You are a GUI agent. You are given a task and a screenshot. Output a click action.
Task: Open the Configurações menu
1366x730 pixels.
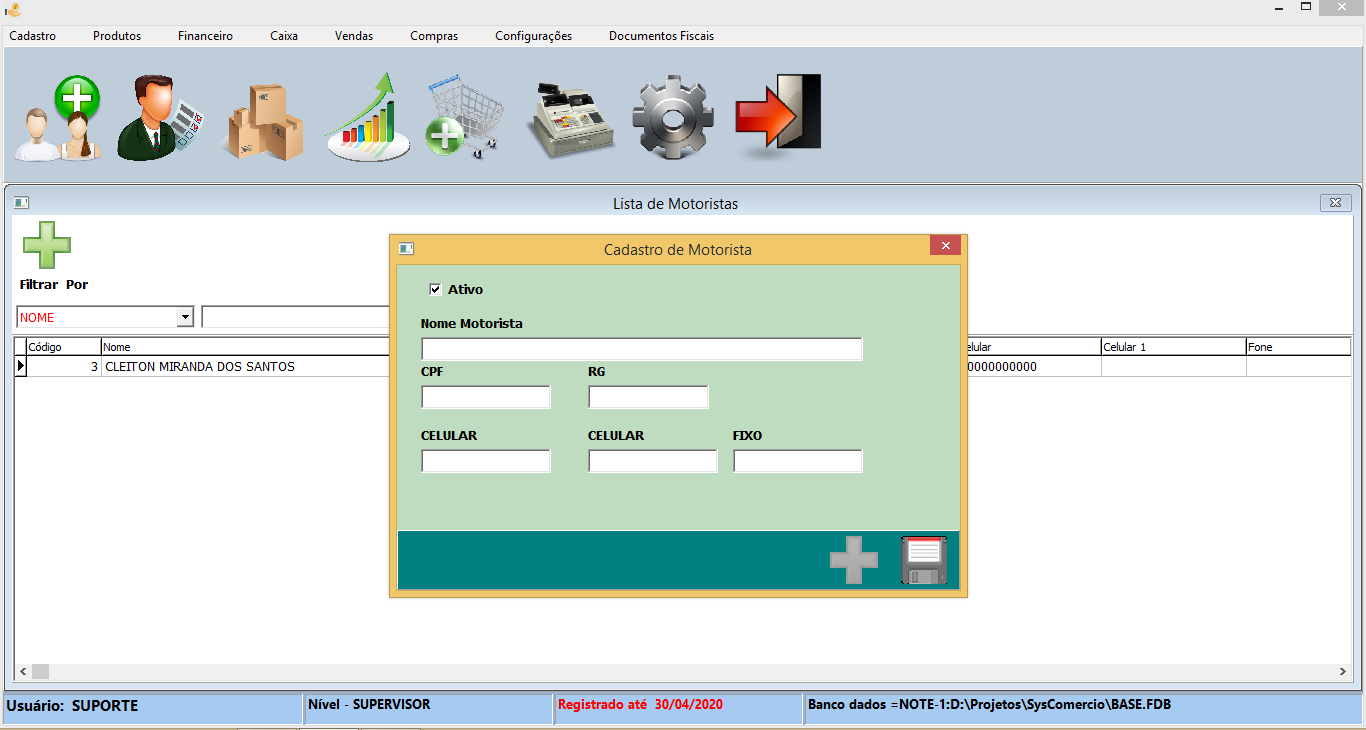[533, 36]
